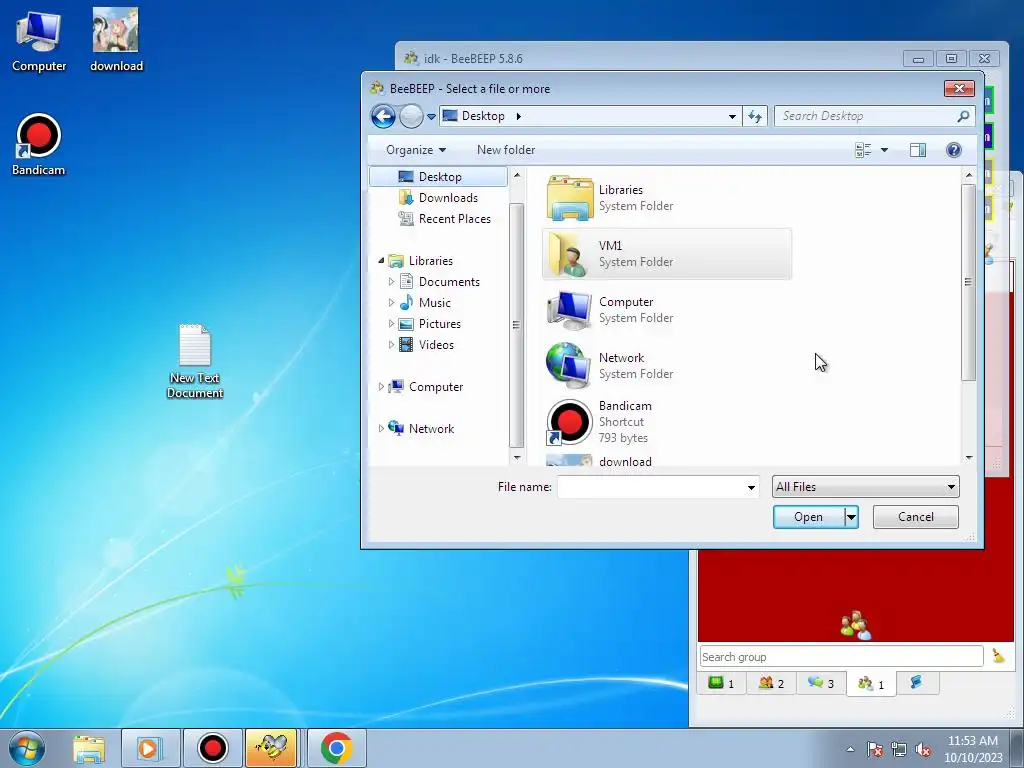Select Downloads in the navigation pane

click(438, 198)
